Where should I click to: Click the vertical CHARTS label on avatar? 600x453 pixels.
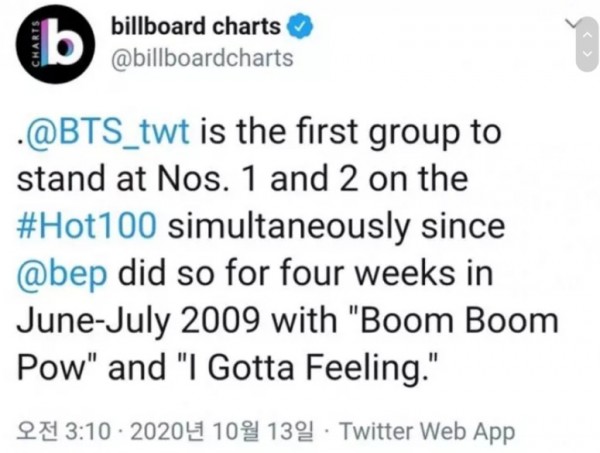point(35,43)
